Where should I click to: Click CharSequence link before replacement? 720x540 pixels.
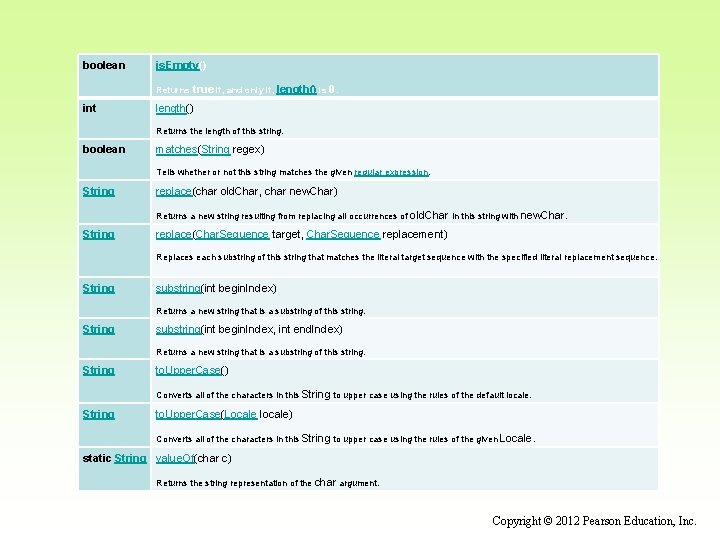click(x=343, y=235)
